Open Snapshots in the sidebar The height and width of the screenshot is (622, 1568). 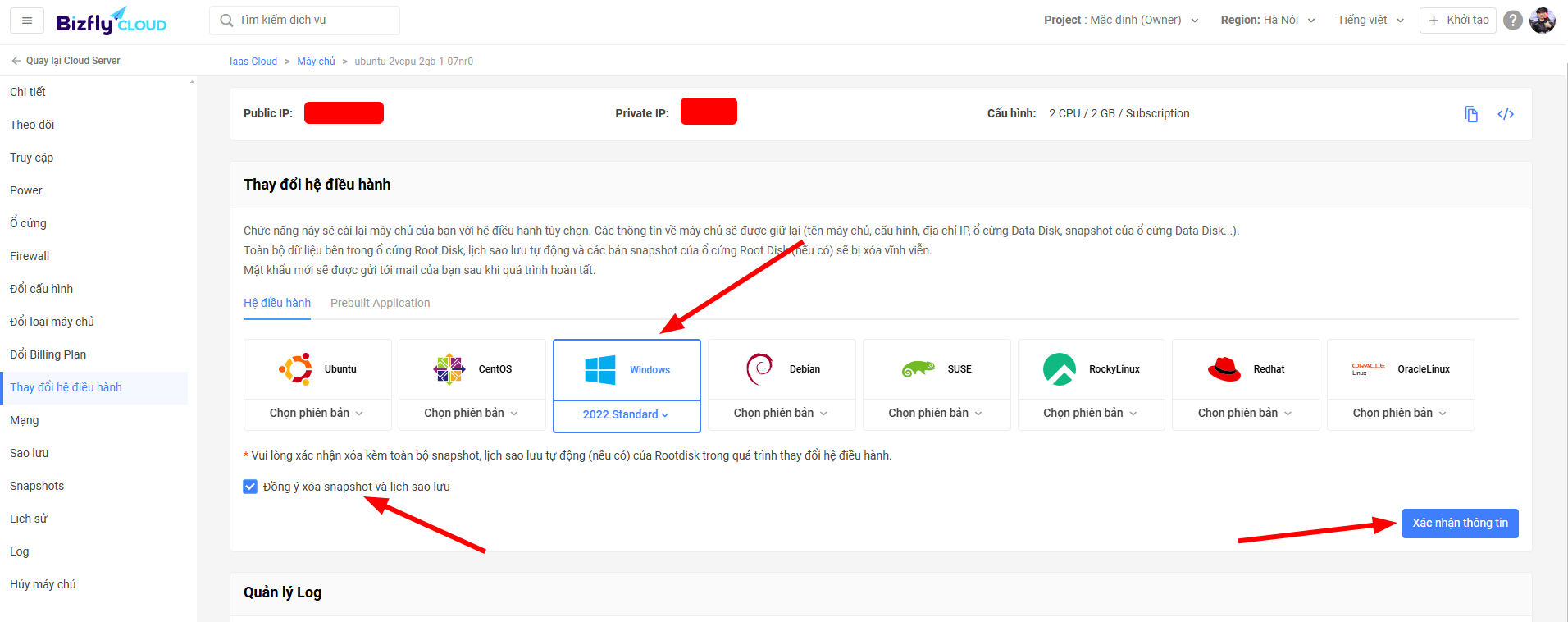coord(94,486)
